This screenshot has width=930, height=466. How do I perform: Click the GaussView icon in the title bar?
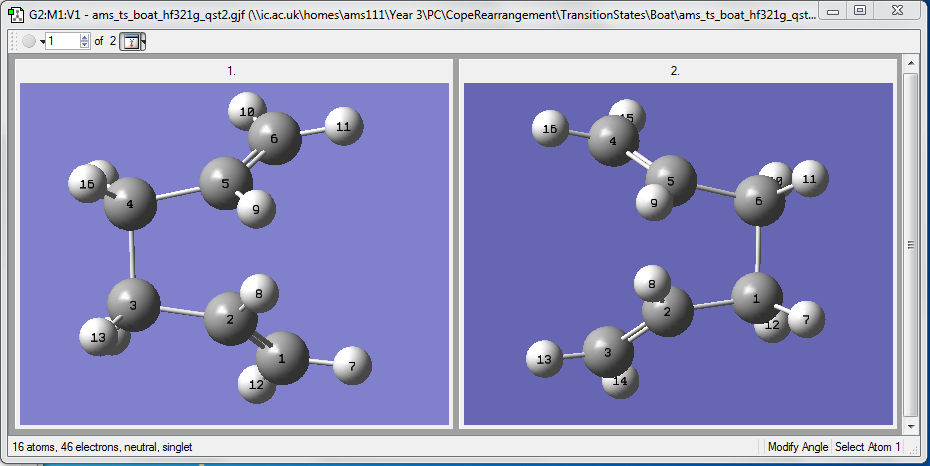[16, 14]
